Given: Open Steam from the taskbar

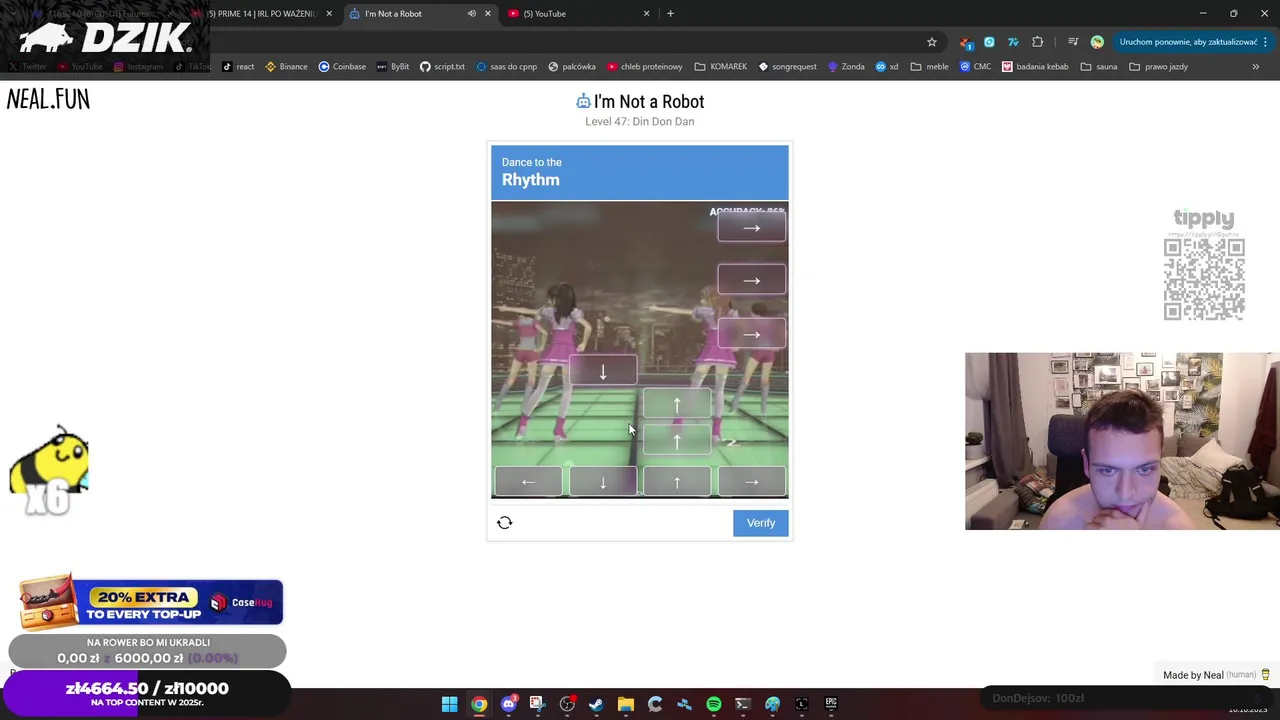Looking at the screenshot, I should (x=596, y=704).
